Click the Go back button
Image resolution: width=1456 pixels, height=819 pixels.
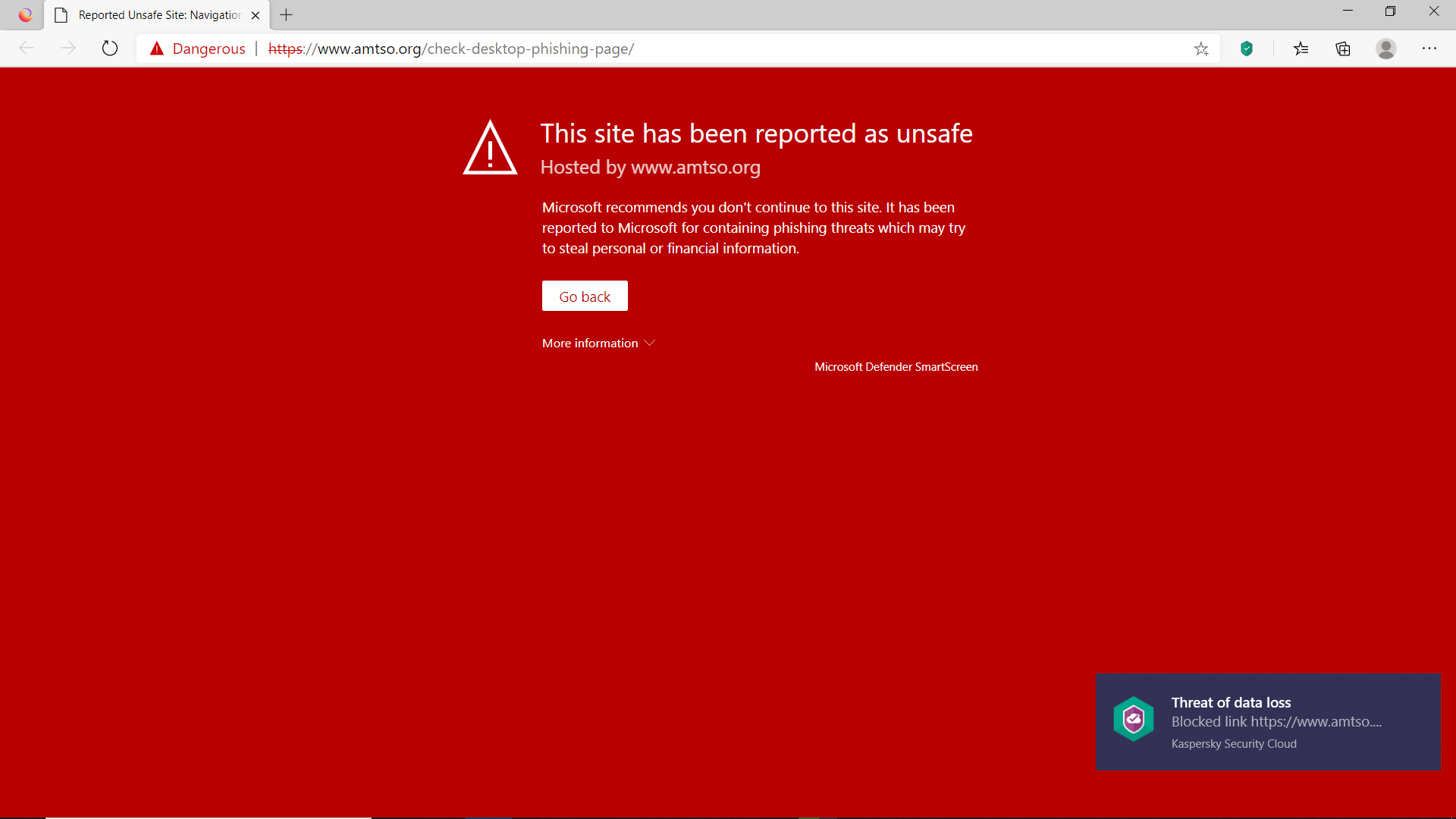click(x=585, y=297)
